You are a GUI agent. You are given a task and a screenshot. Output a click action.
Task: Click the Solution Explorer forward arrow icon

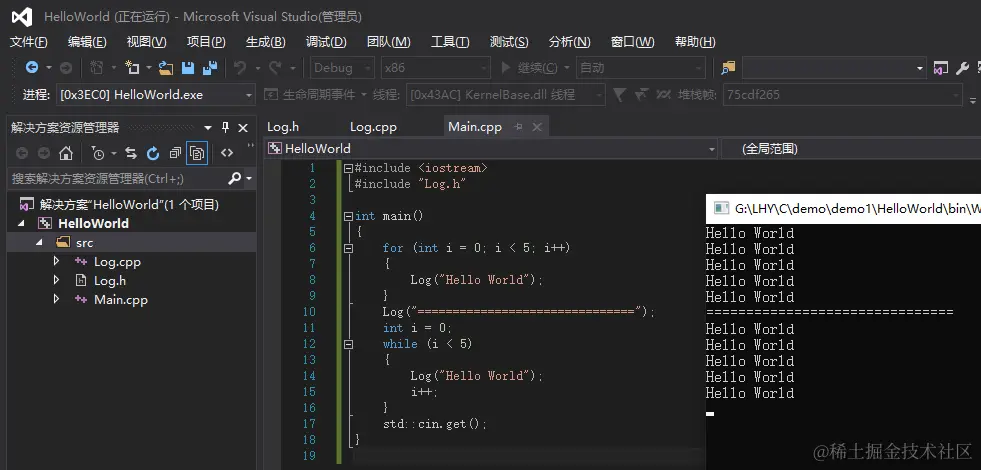[44, 153]
